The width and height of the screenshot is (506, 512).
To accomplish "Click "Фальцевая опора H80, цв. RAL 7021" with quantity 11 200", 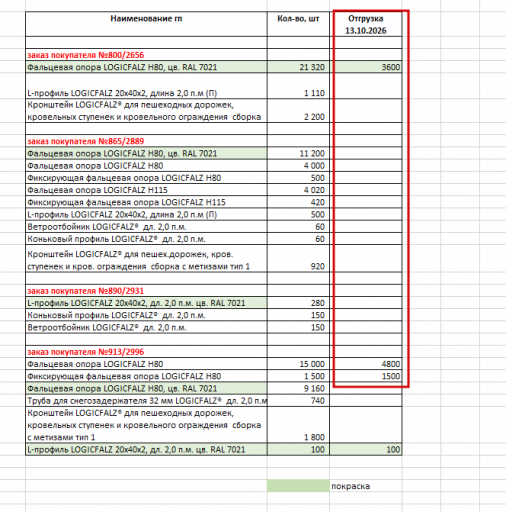I will (146, 153).
